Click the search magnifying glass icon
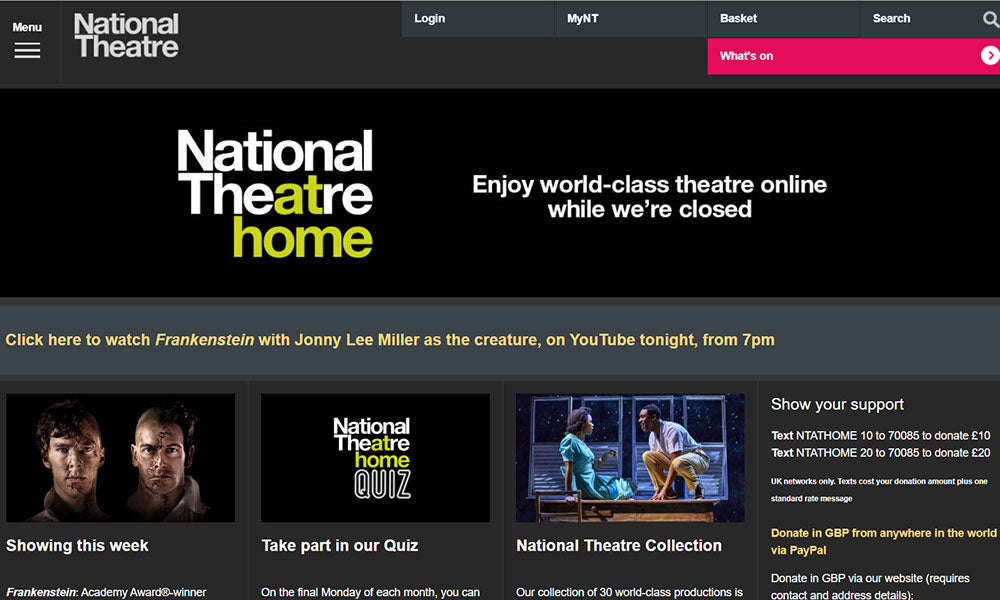This screenshot has width=1000, height=600. click(990, 19)
